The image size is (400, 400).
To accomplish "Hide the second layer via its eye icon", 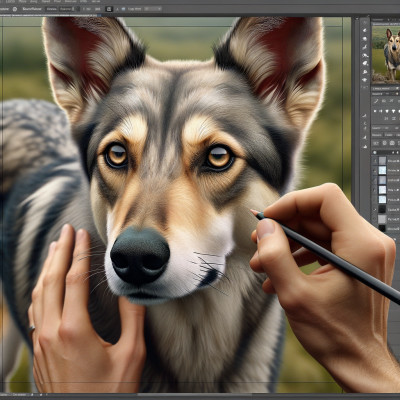I will point(375,171).
